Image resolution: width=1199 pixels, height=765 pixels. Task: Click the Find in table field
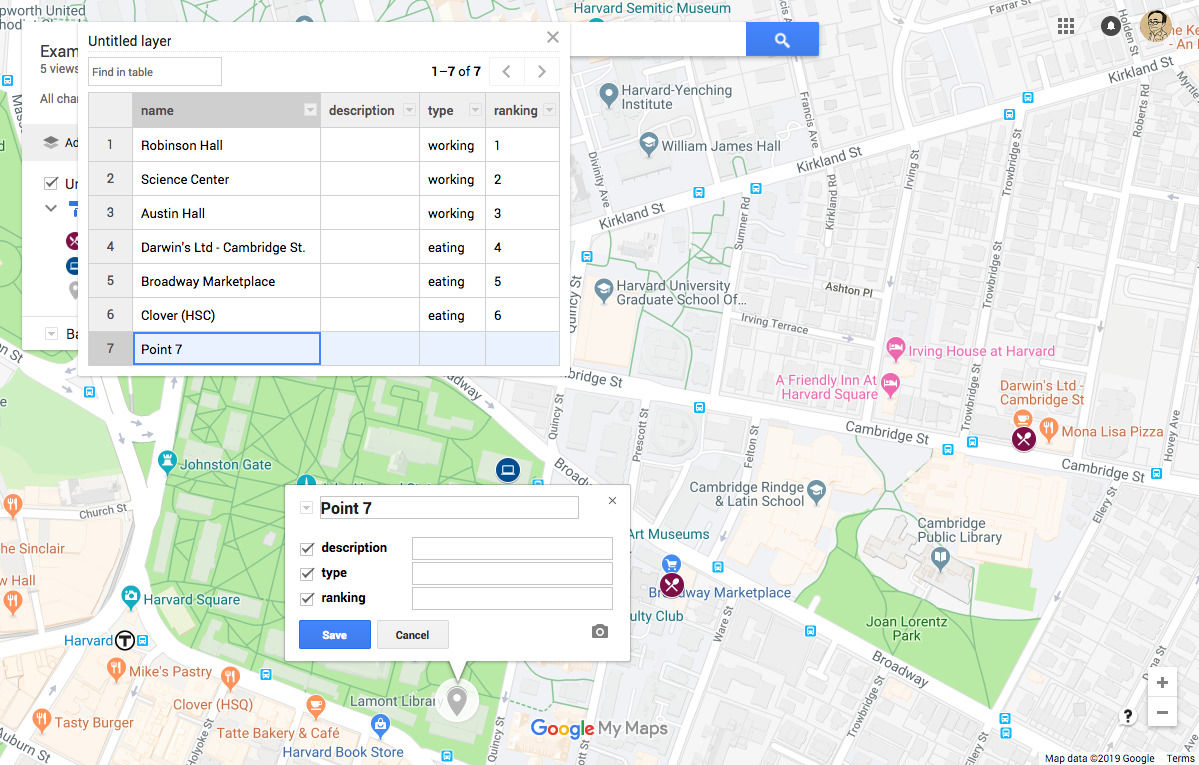pyautogui.click(x=154, y=72)
